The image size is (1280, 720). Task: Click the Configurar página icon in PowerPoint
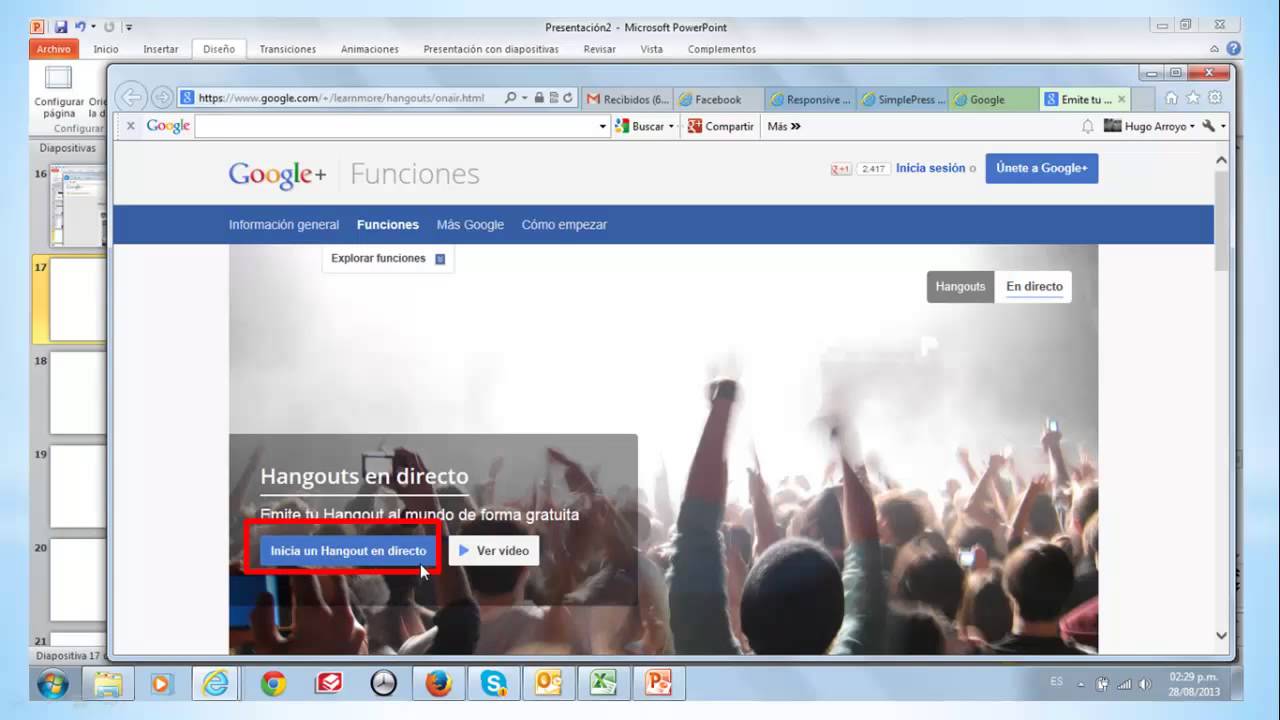(x=59, y=78)
